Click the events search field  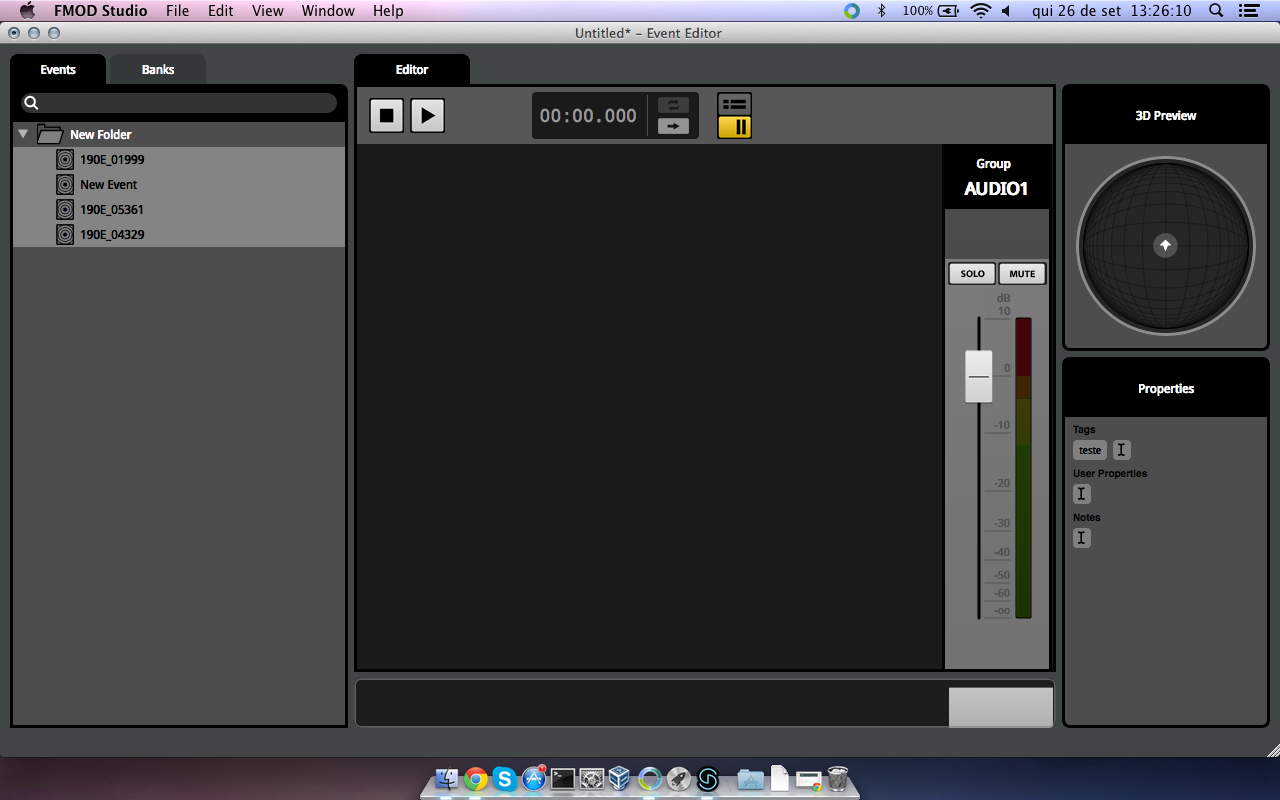pos(180,103)
